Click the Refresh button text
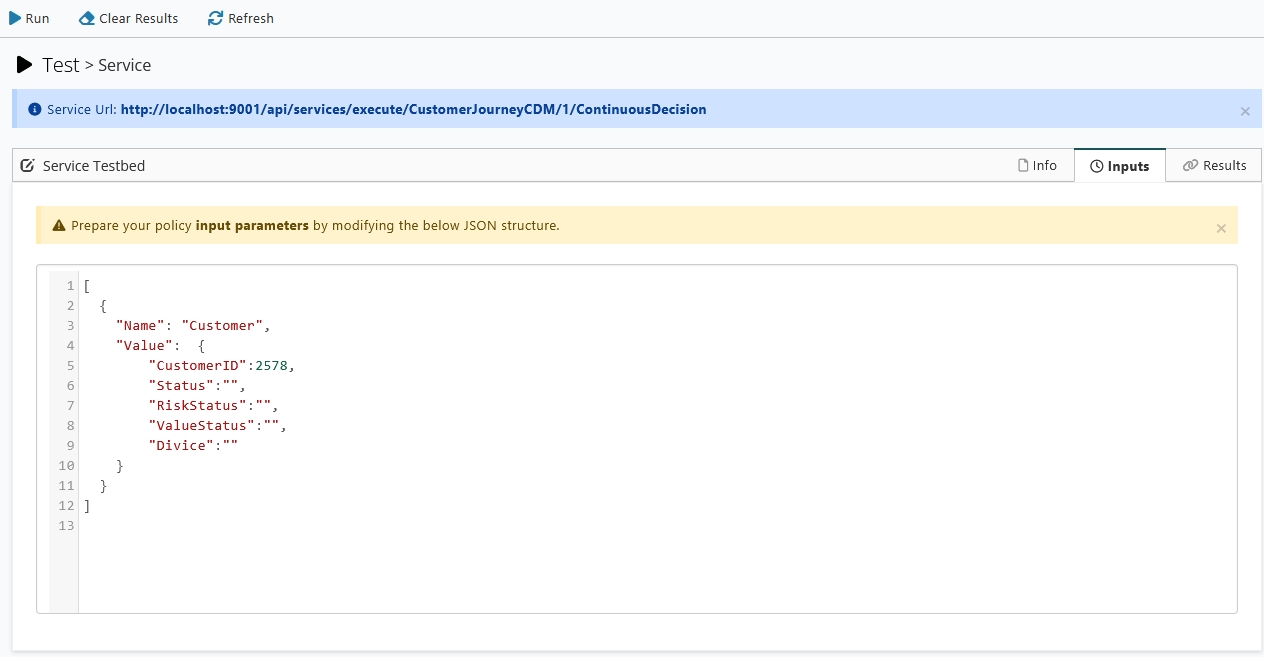 (x=251, y=18)
